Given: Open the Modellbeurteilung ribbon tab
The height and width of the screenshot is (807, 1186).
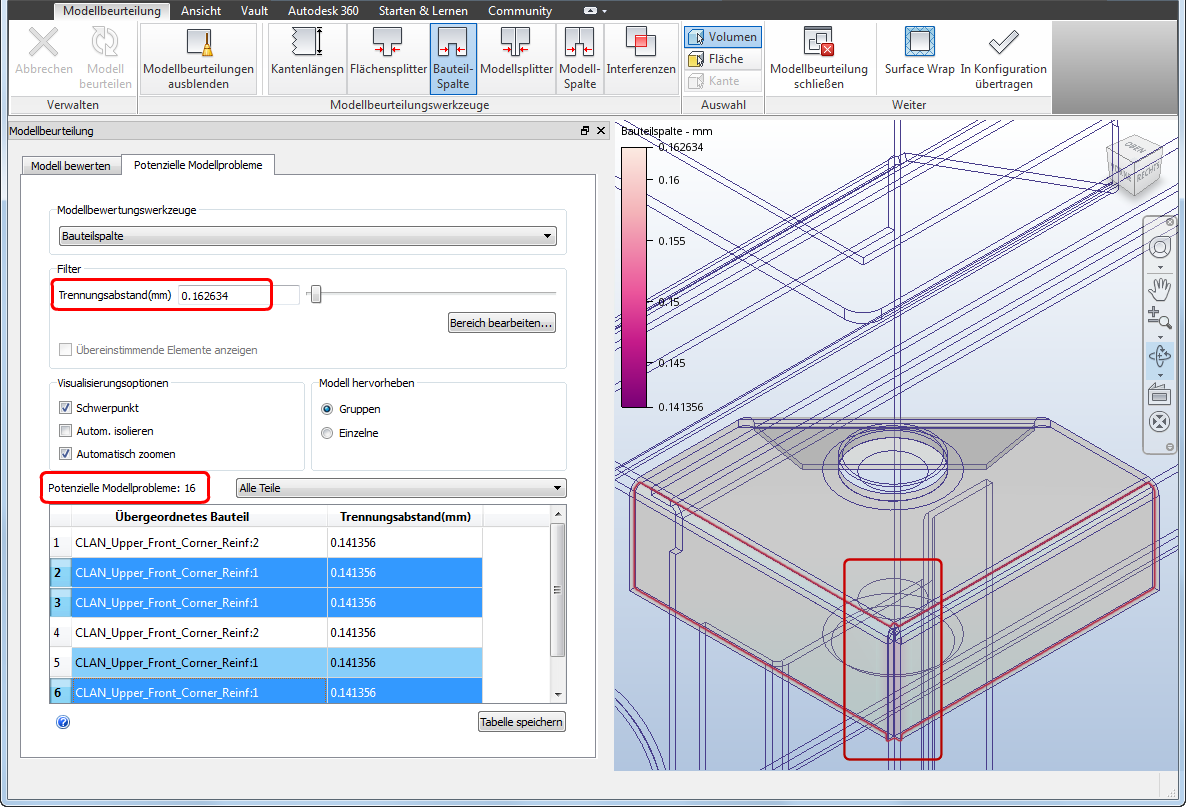Looking at the screenshot, I should (x=112, y=11).
